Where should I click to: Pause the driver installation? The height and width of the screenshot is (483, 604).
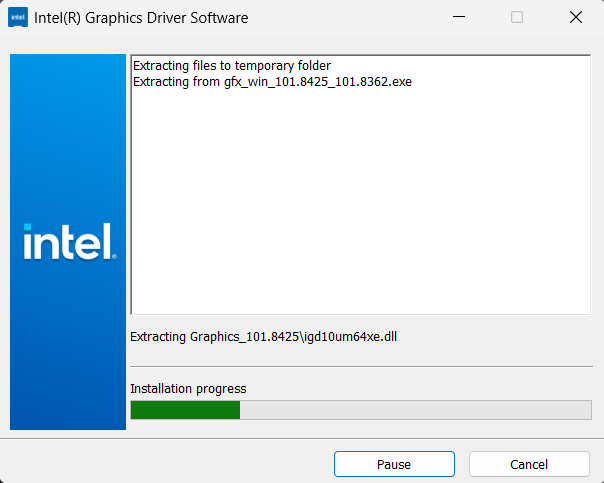[x=394, y=464]
